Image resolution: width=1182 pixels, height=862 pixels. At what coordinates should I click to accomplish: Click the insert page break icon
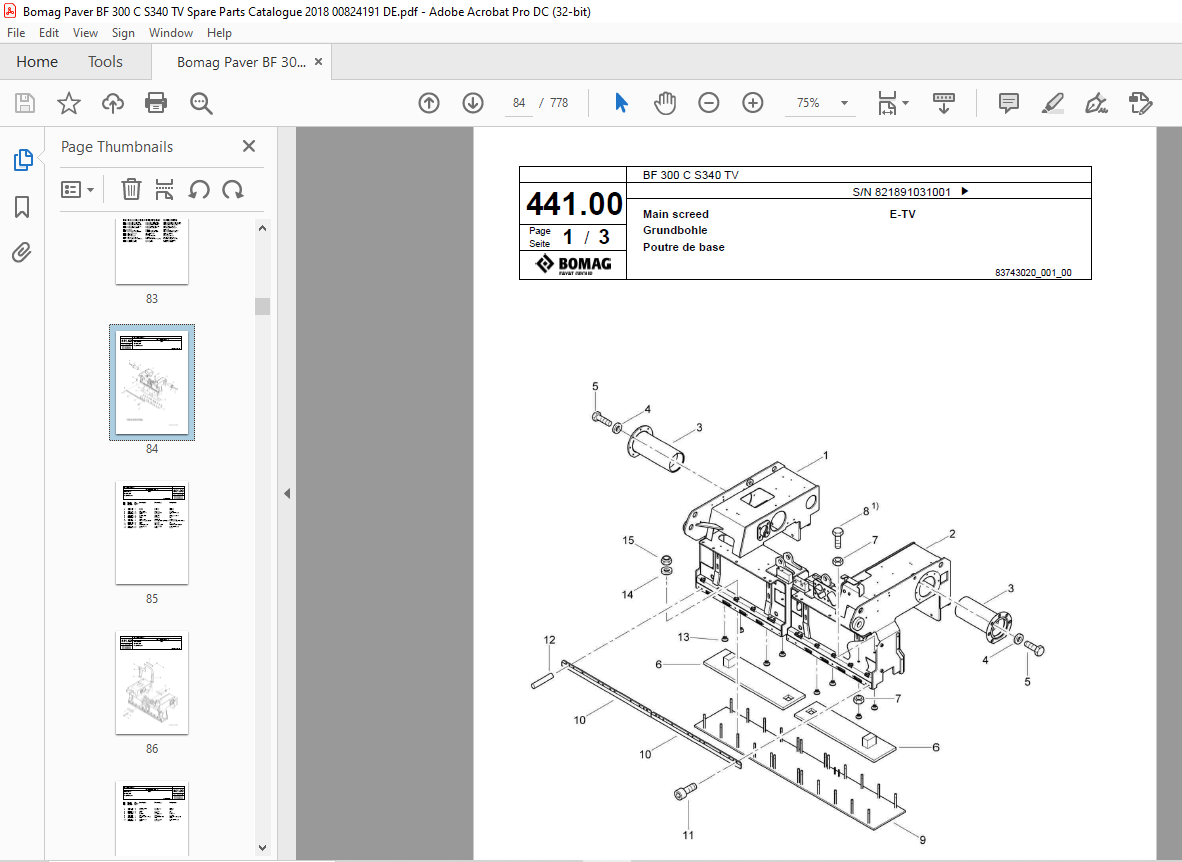tap(164, 189)
